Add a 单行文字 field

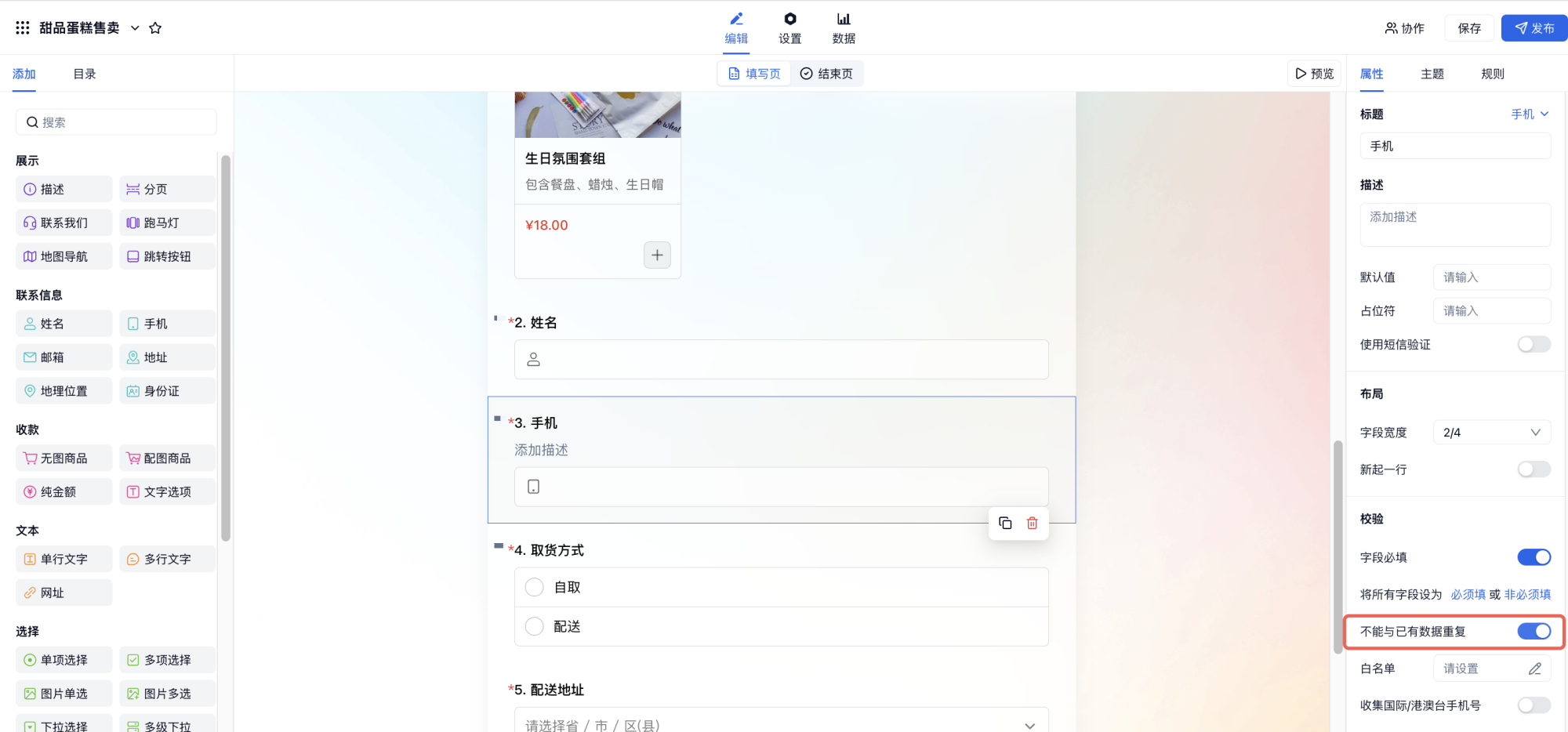[x=64, y=559]
